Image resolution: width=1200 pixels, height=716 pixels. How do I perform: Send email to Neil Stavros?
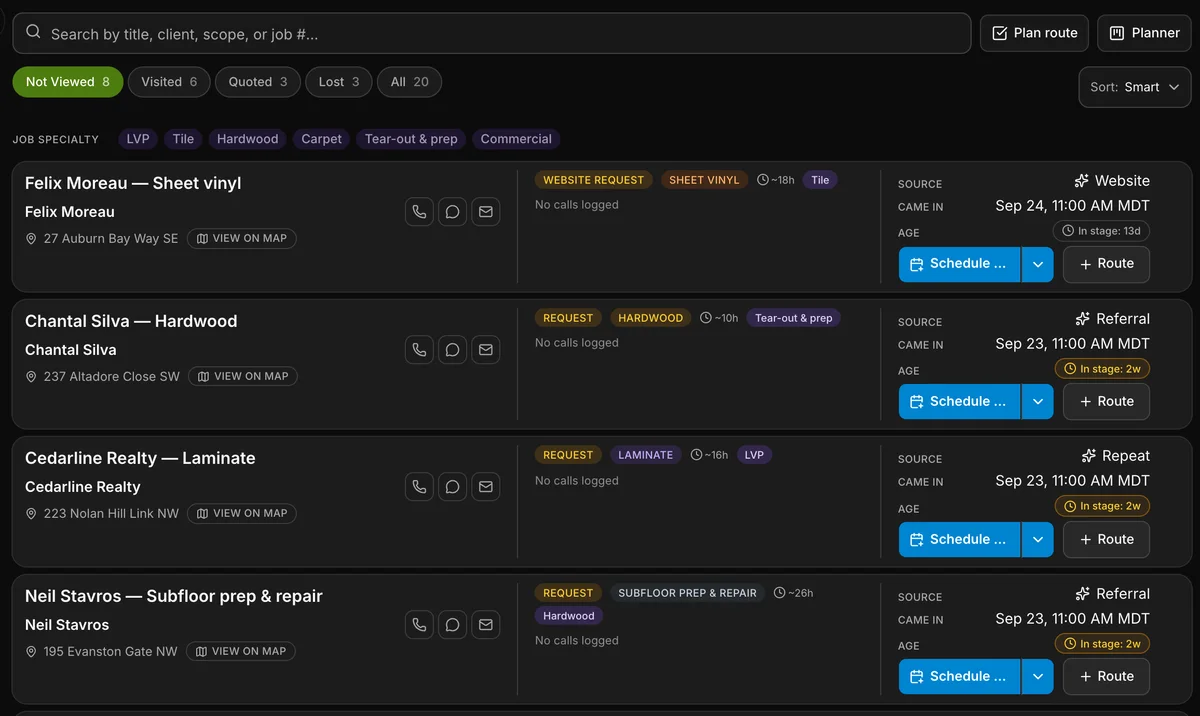[486, 625]
